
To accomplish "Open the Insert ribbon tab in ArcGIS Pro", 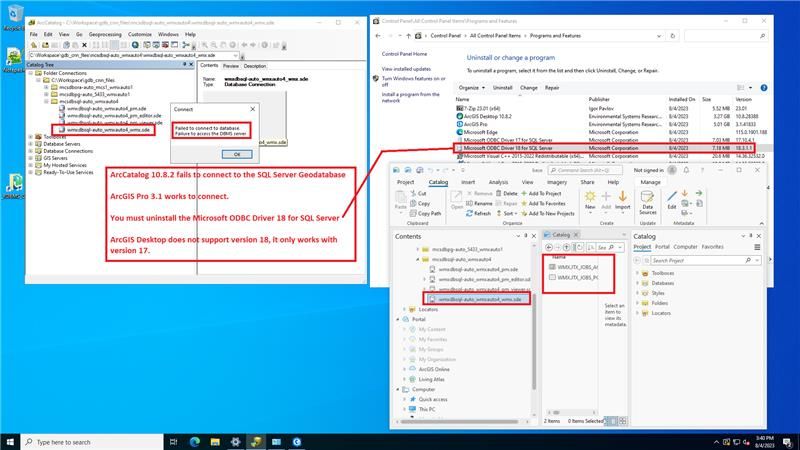I will [468, 182].
